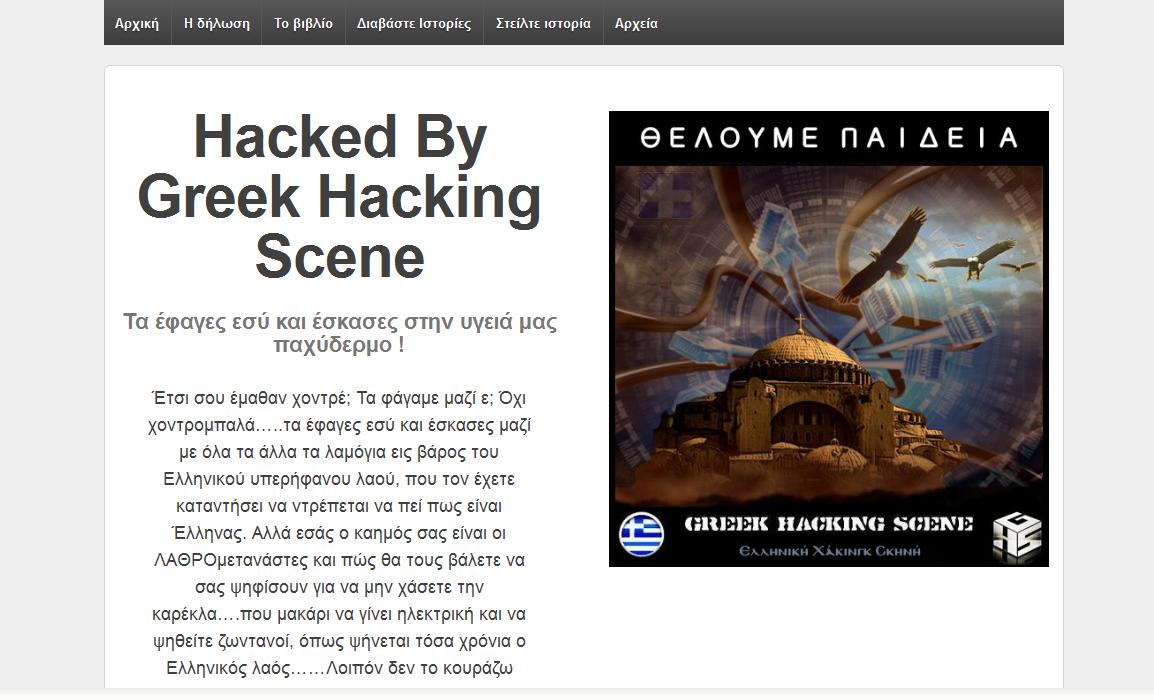Click the Hacked By Greek Hacking Scene heading
Viewport: 1154px width, 700px height.
339,197
